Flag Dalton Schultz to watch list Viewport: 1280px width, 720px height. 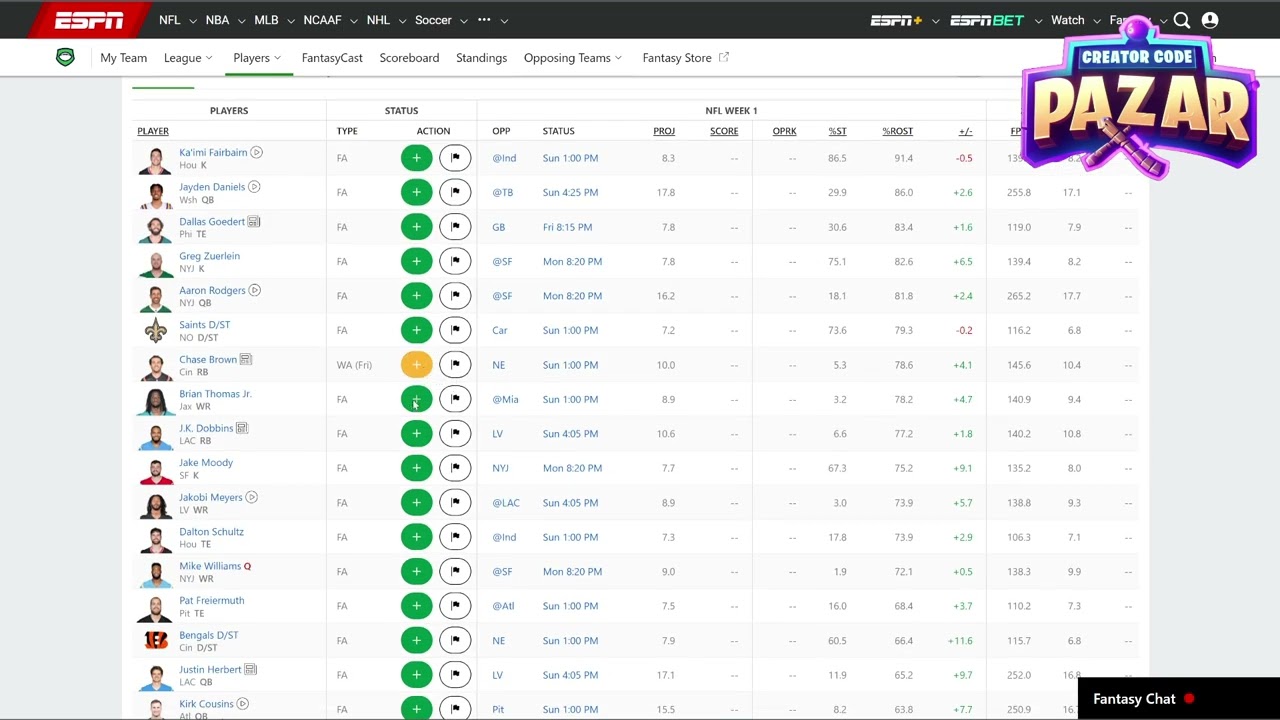[x=455, y=537]
